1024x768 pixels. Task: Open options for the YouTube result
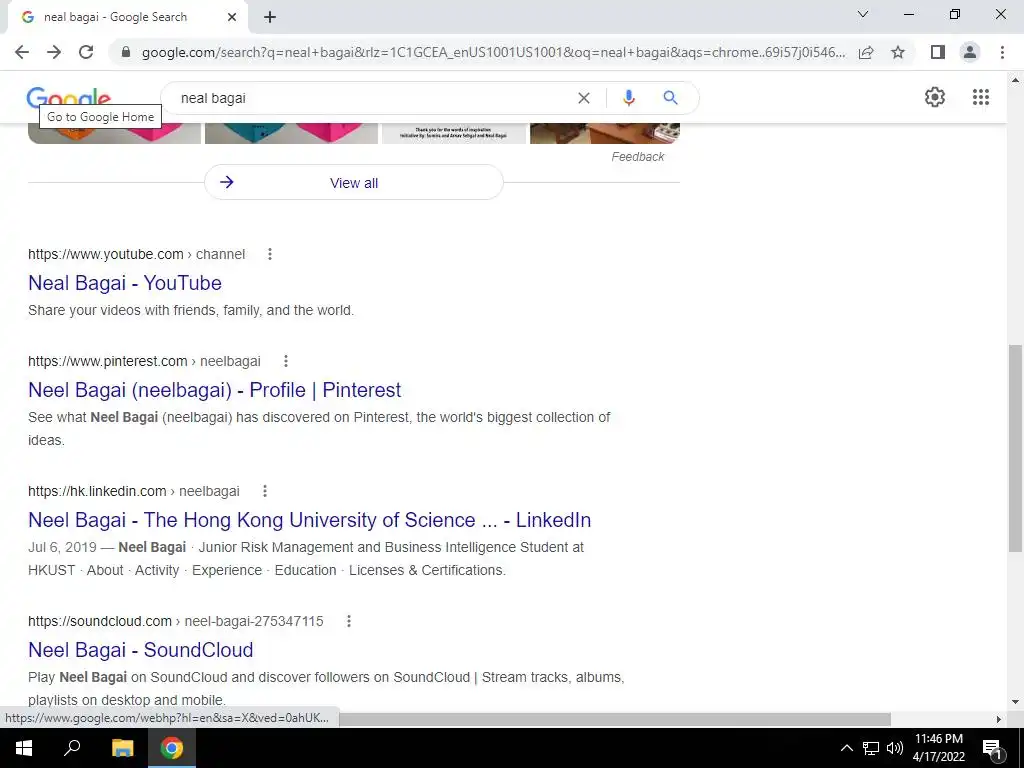pos(270,254)
